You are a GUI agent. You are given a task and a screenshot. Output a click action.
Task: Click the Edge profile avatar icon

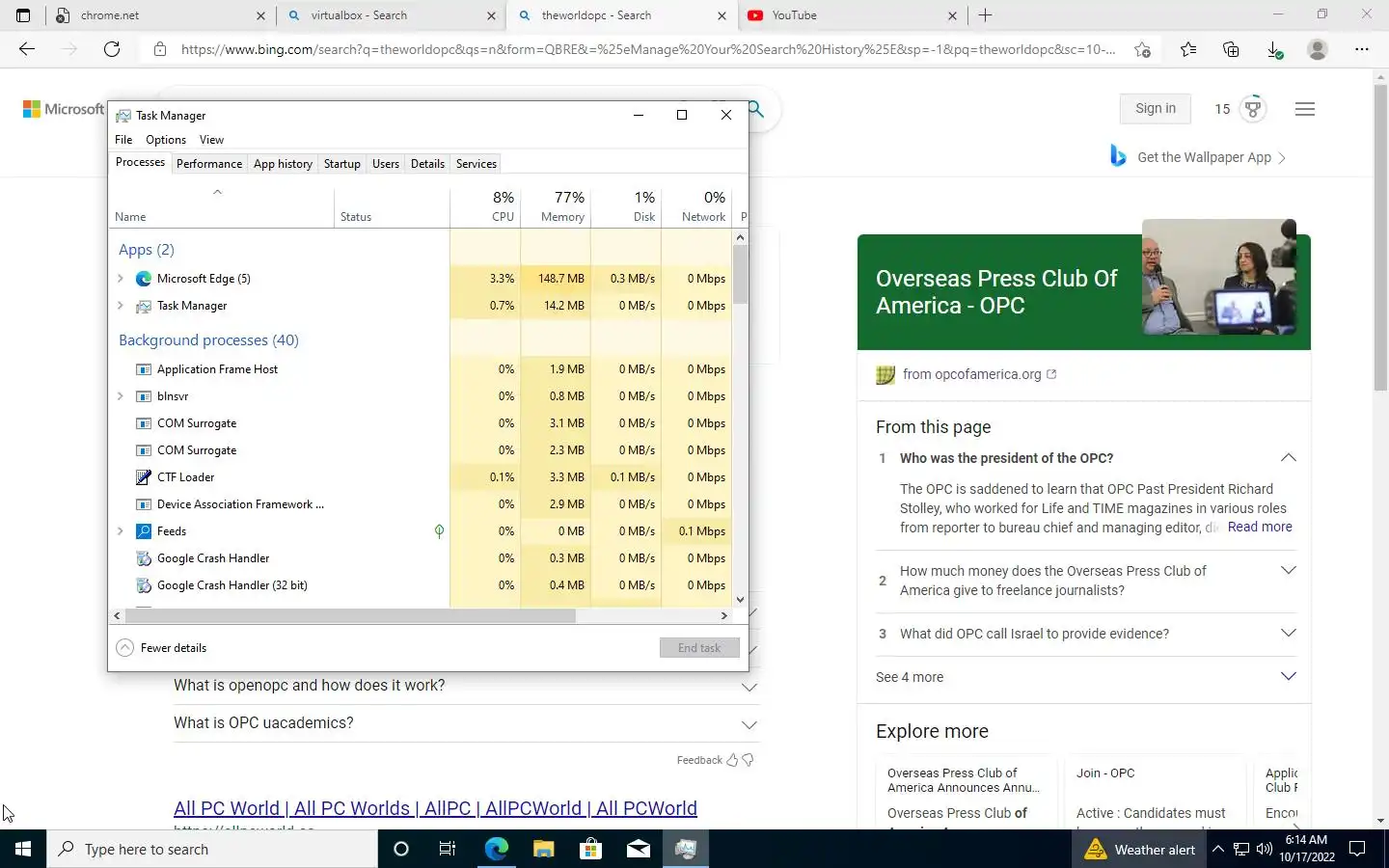tap(1318, 49)
